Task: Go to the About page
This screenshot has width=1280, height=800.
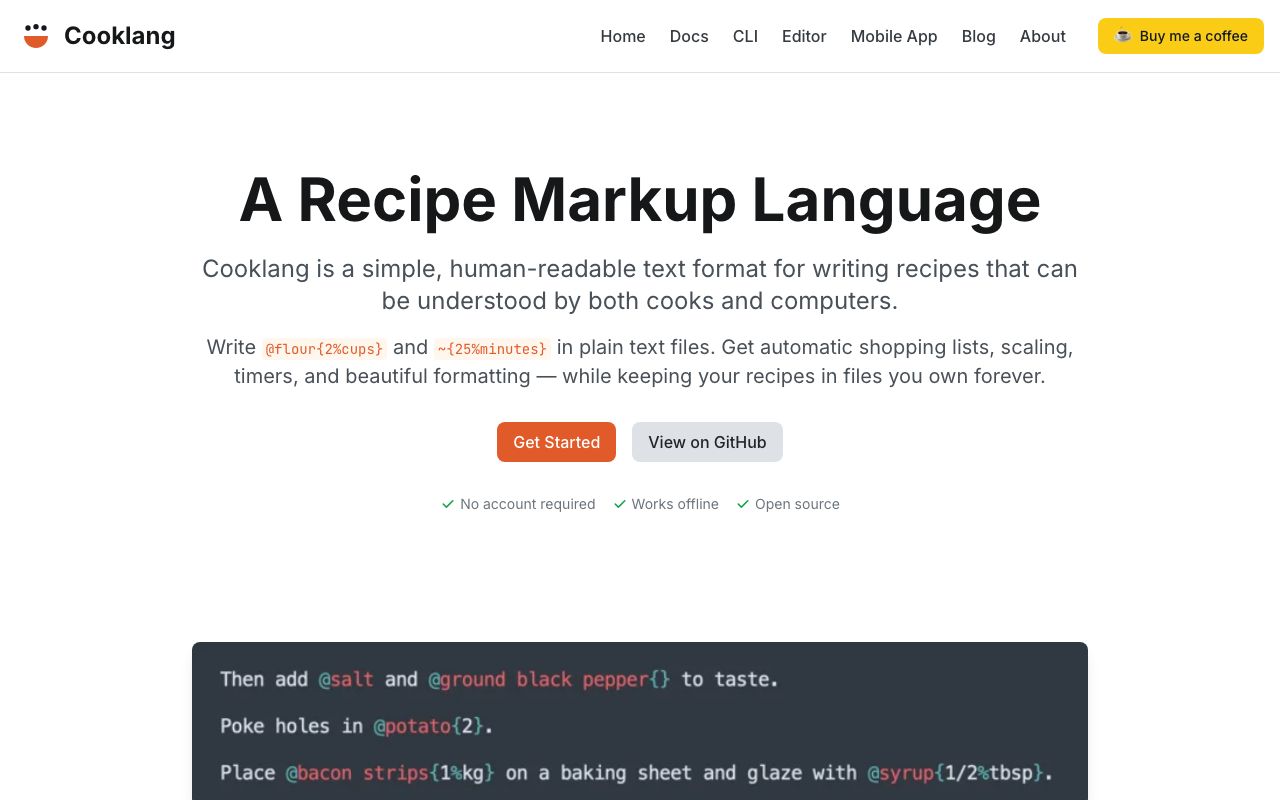Action: point(1043,36)
